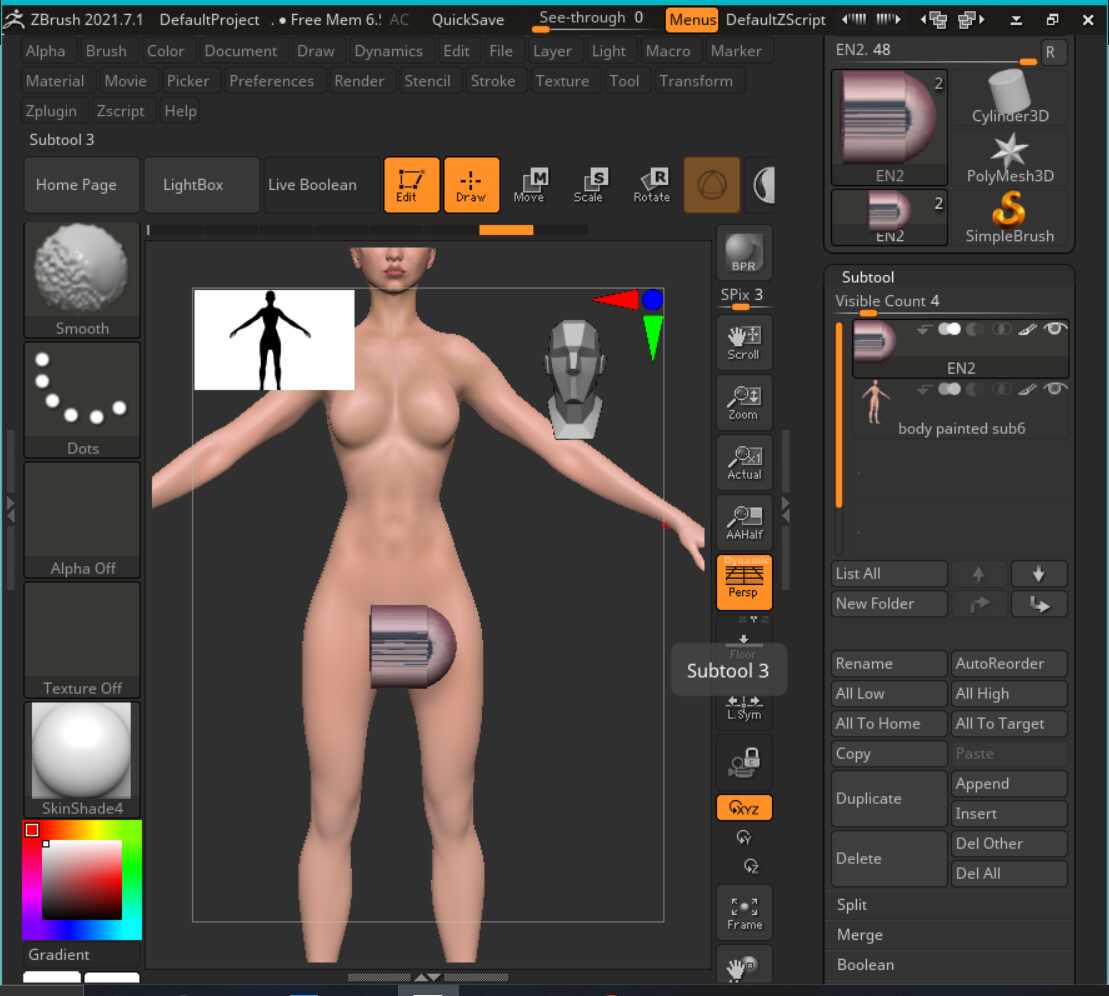Click the Actual size icon
Screen dimensions: 1109x996
tap(744, 462)
